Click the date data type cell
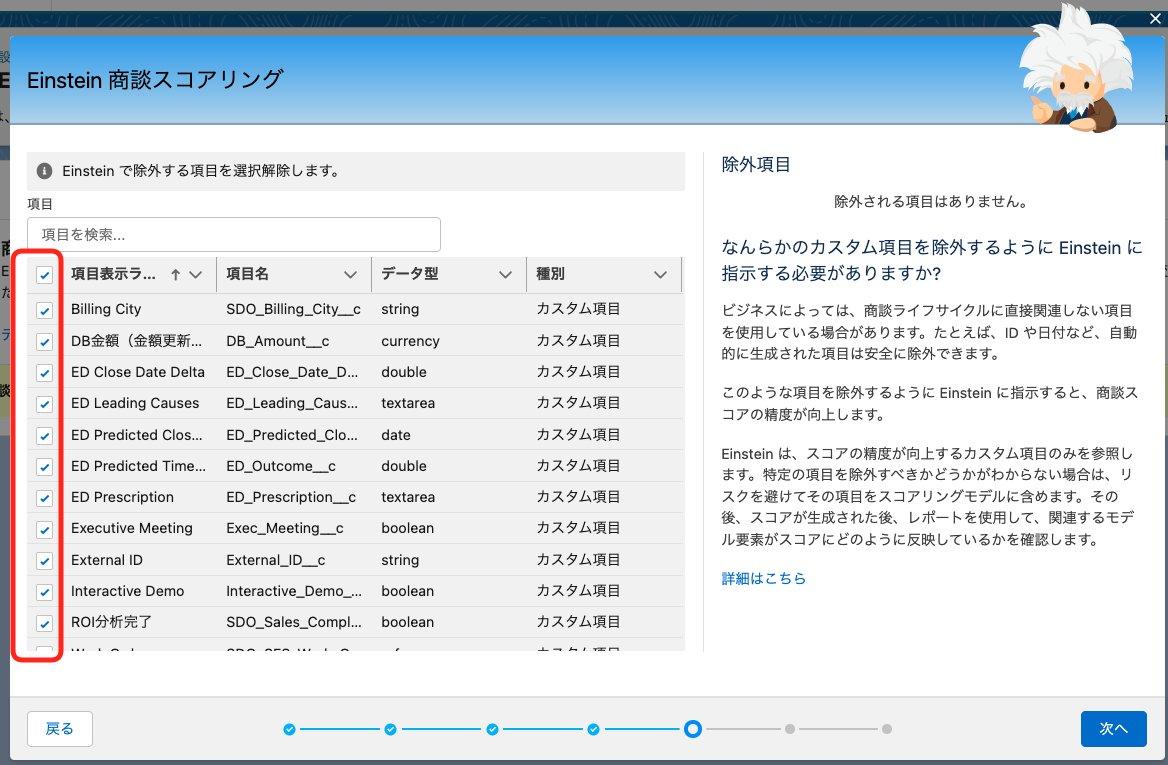Viewport: 1168px width, 765px height. pos(396,435)
